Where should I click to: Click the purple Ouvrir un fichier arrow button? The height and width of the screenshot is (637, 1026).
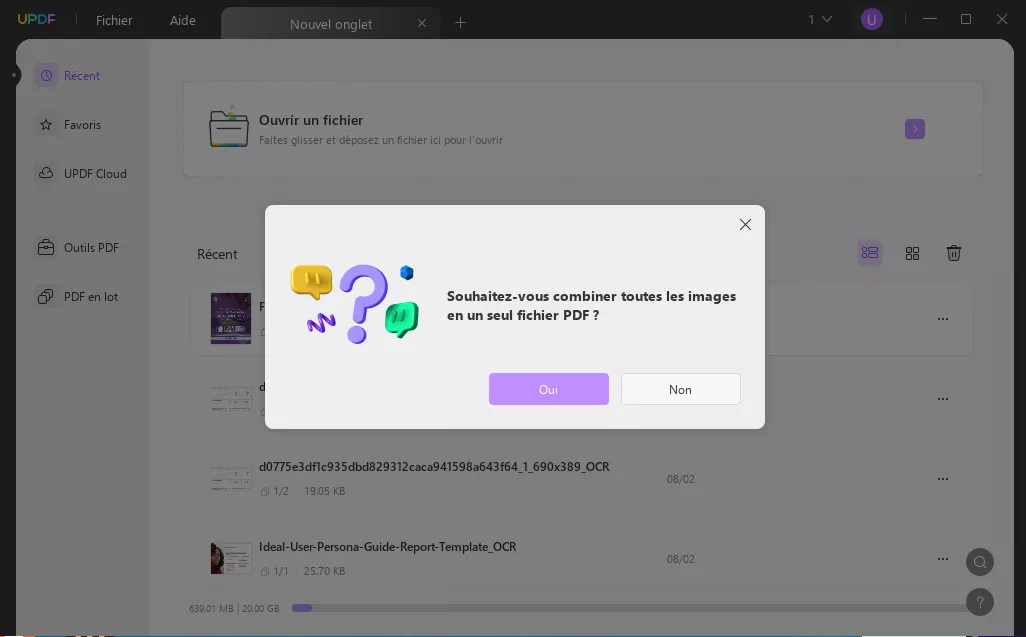915,129
